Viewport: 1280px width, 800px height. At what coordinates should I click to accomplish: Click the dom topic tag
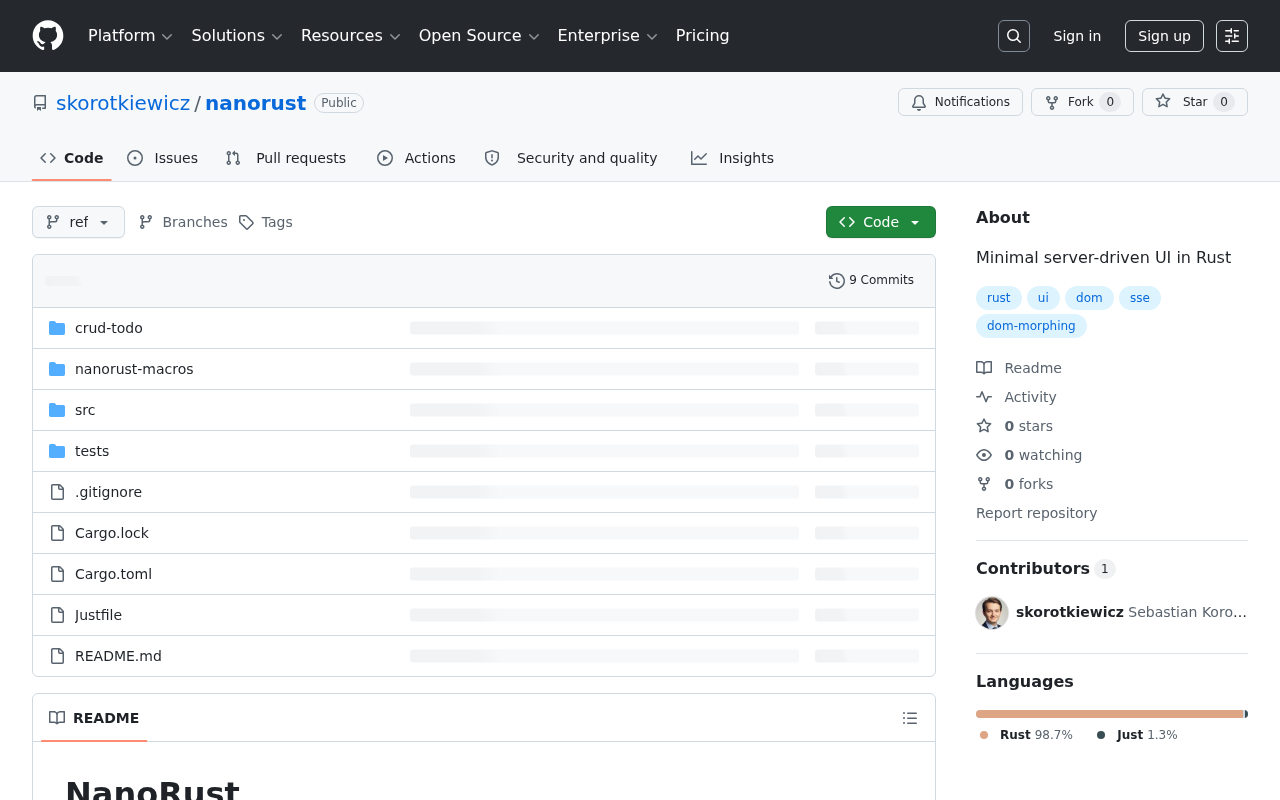[x=1089, y=298]
